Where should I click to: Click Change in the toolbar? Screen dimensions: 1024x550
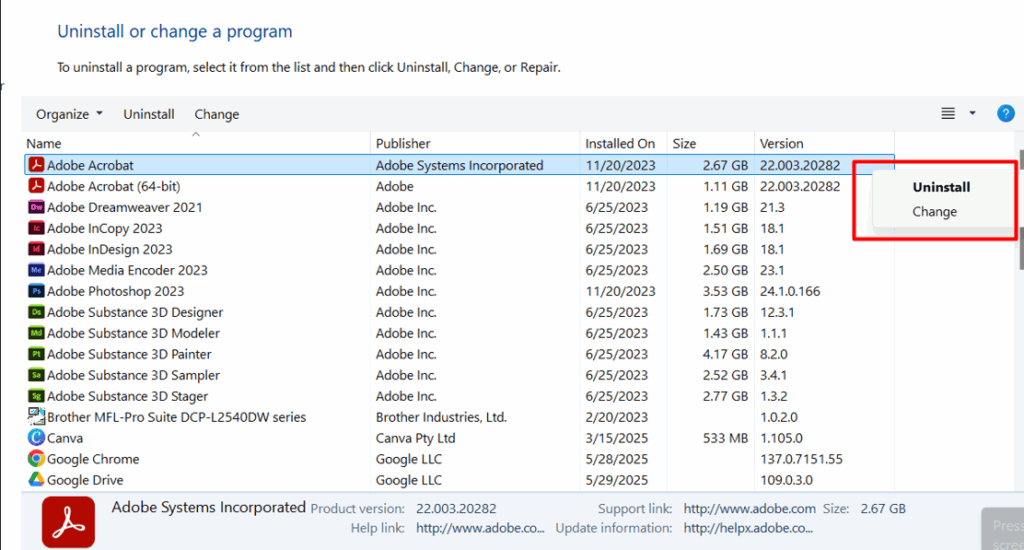click(217, 114)
